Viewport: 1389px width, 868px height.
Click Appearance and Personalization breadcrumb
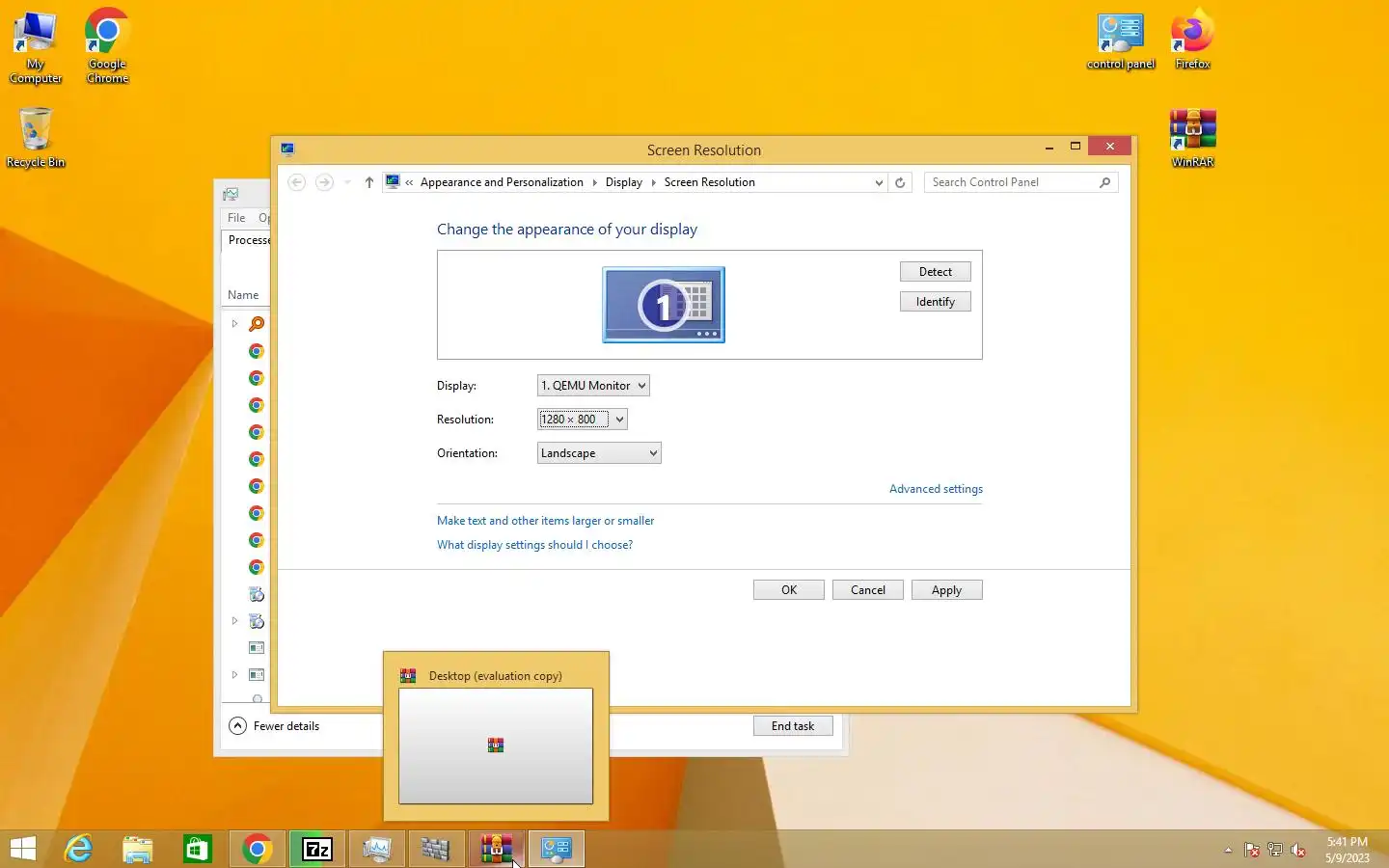pos(502,182)
